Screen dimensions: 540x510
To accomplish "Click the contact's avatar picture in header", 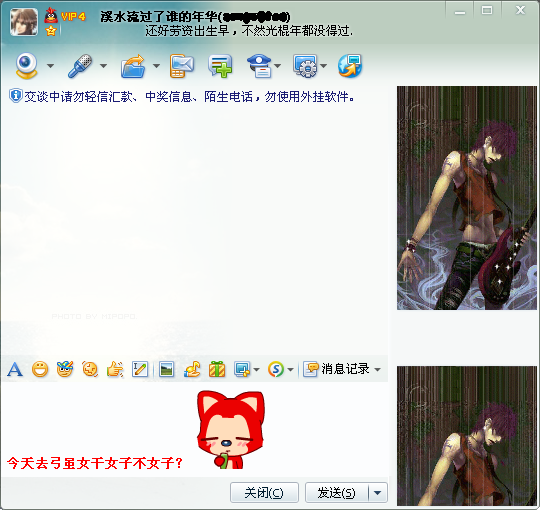I will pos(24,22).
